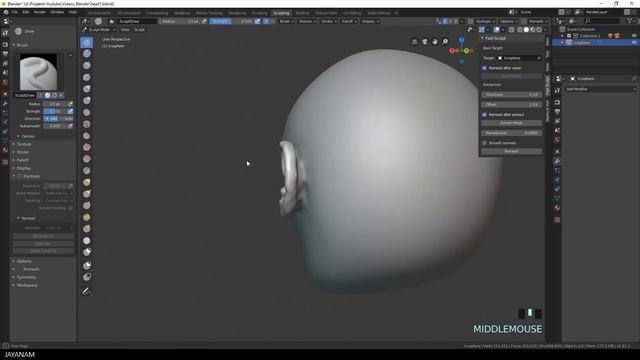Toggle viewport overlays button
The image size is (640, 360).
(x=496, y=30)
